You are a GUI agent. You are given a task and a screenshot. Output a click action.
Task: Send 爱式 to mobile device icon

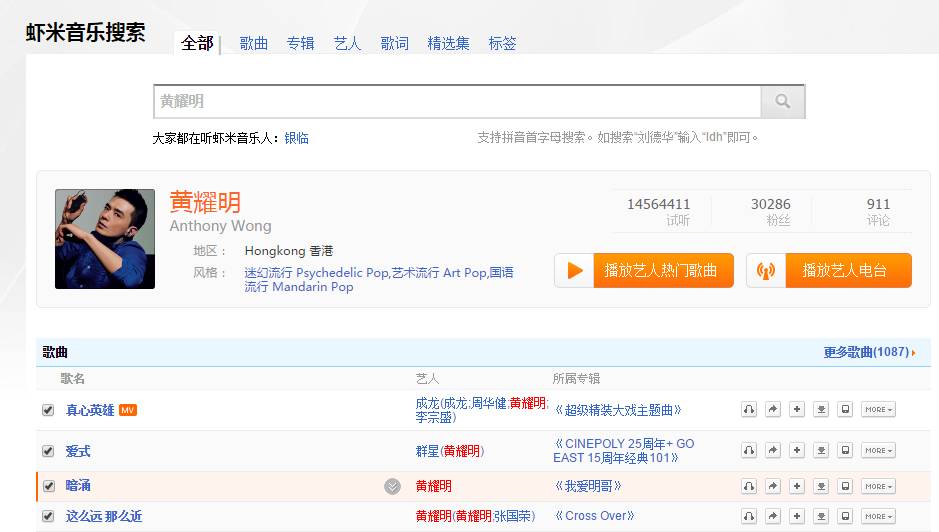(x=845, y=451)
